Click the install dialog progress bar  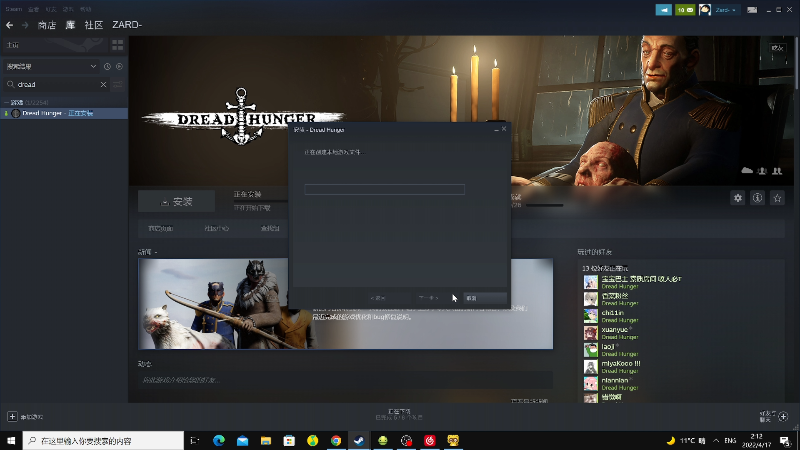[385, 190]
